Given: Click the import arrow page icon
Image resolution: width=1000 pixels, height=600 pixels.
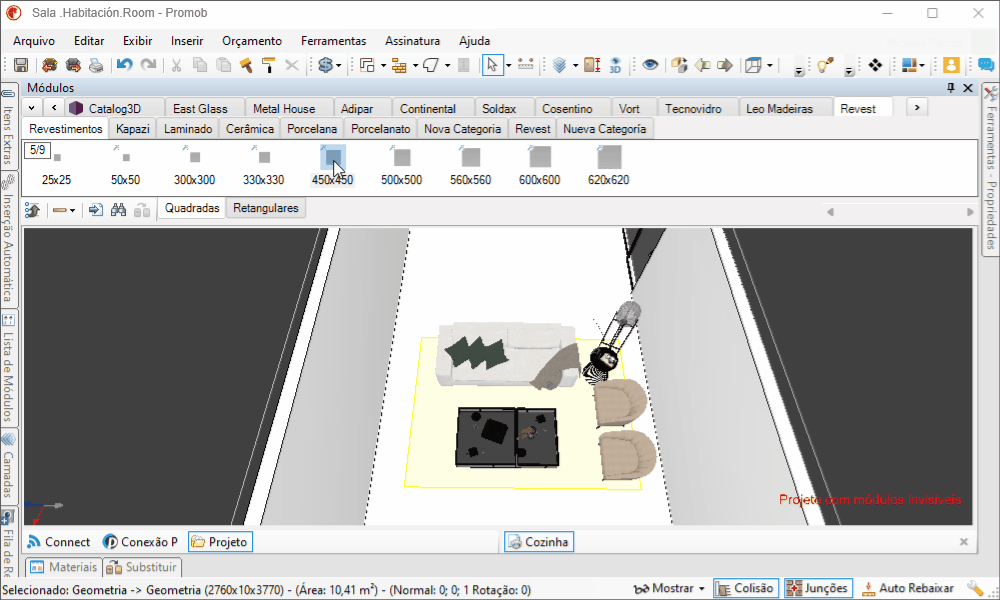Looking at the screenshot, I should (x=96, y=209).
